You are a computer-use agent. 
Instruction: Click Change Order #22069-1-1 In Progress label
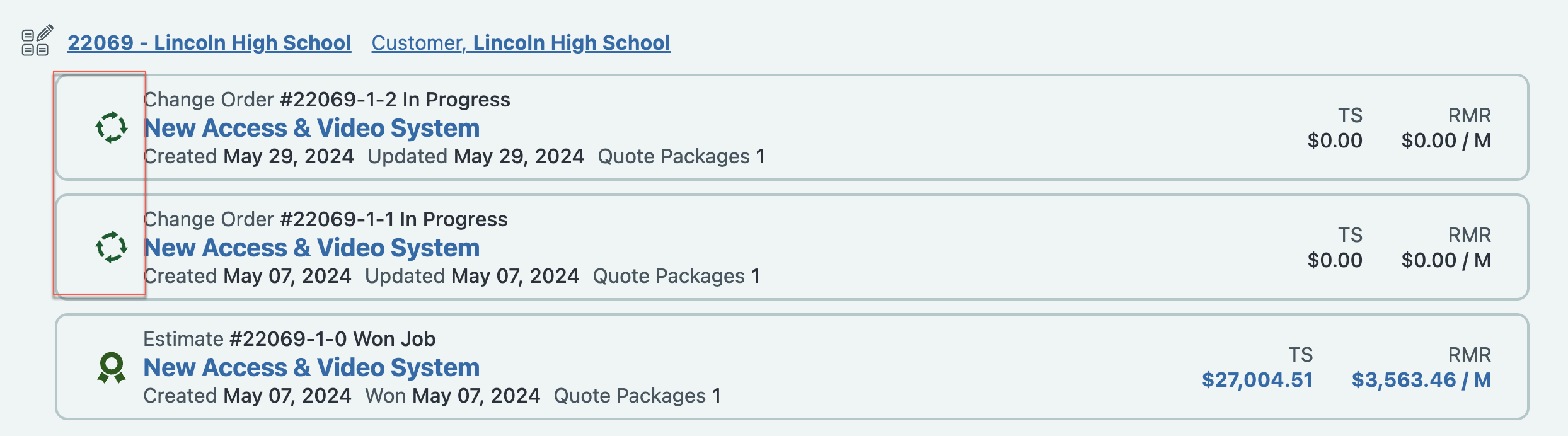[325, 219]
